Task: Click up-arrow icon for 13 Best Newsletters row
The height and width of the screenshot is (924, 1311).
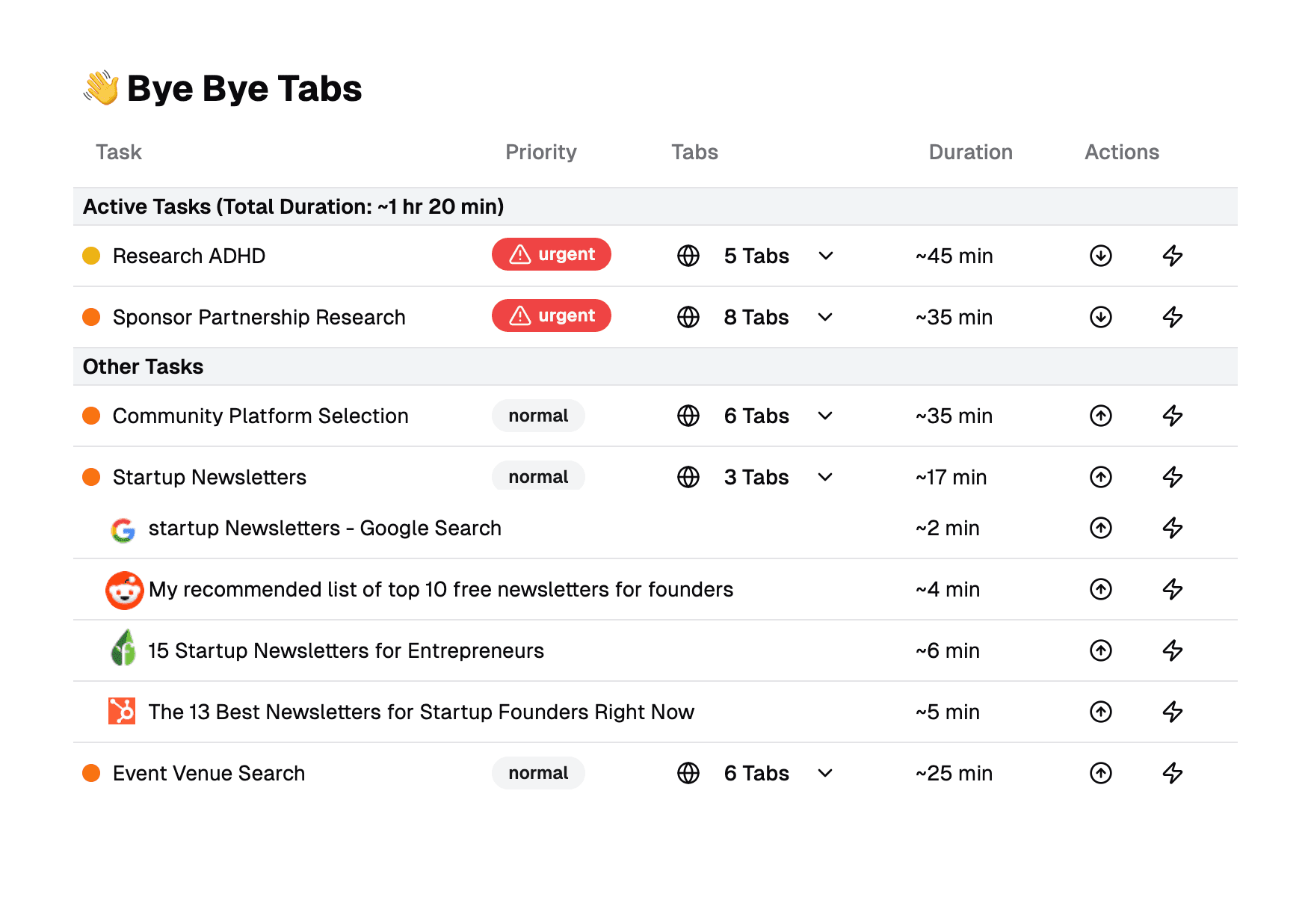Action: [x=1100, y=712]
